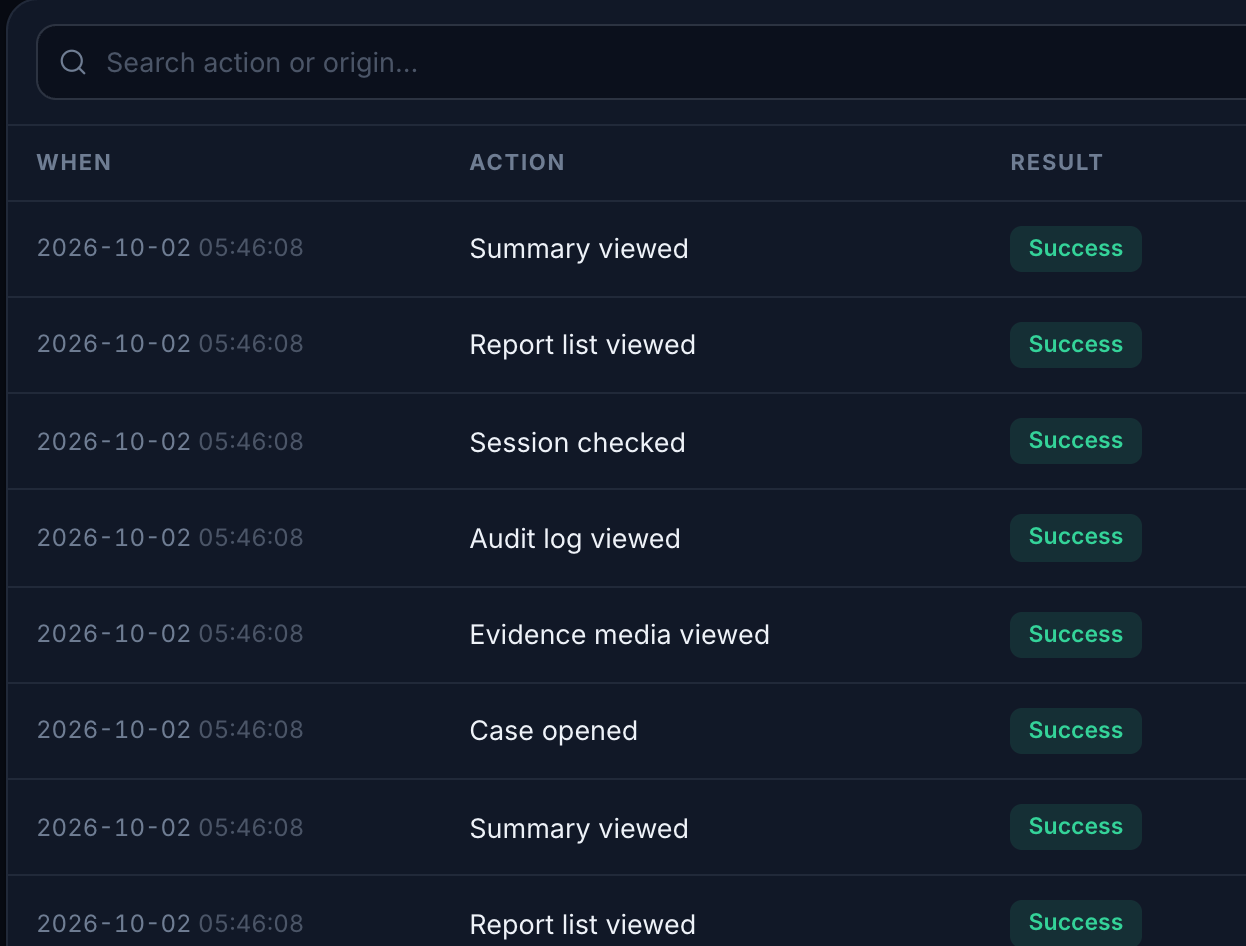Select the "Evidence media viewed" action
1246x946 pixels.
pyautogui.click(x=619, y=634)
